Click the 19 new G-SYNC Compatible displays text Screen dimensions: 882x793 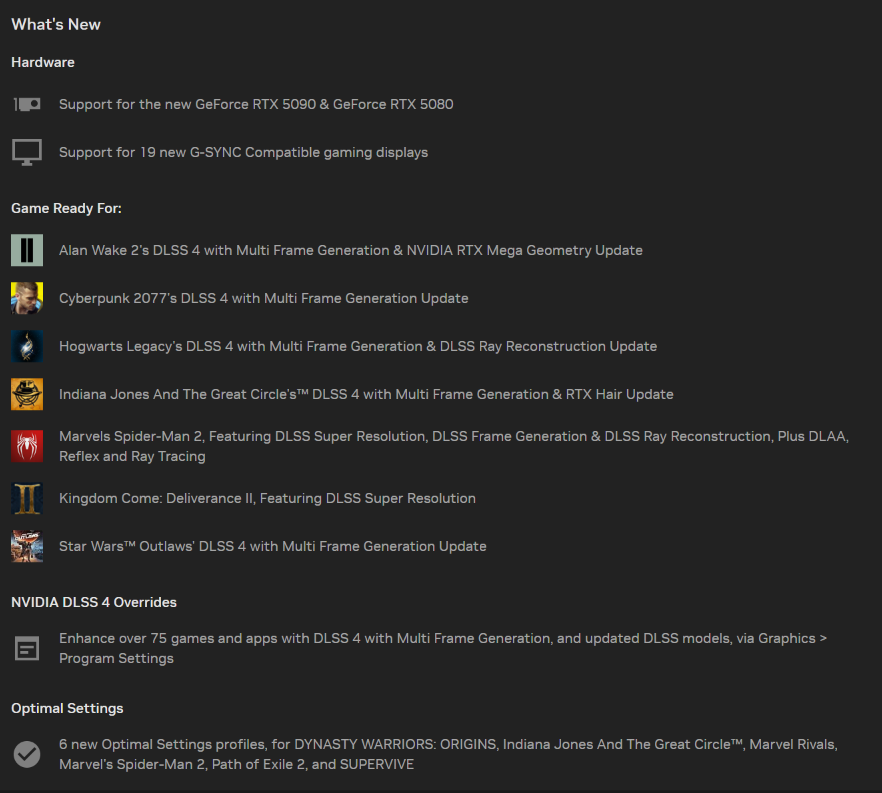pos(244,152)
